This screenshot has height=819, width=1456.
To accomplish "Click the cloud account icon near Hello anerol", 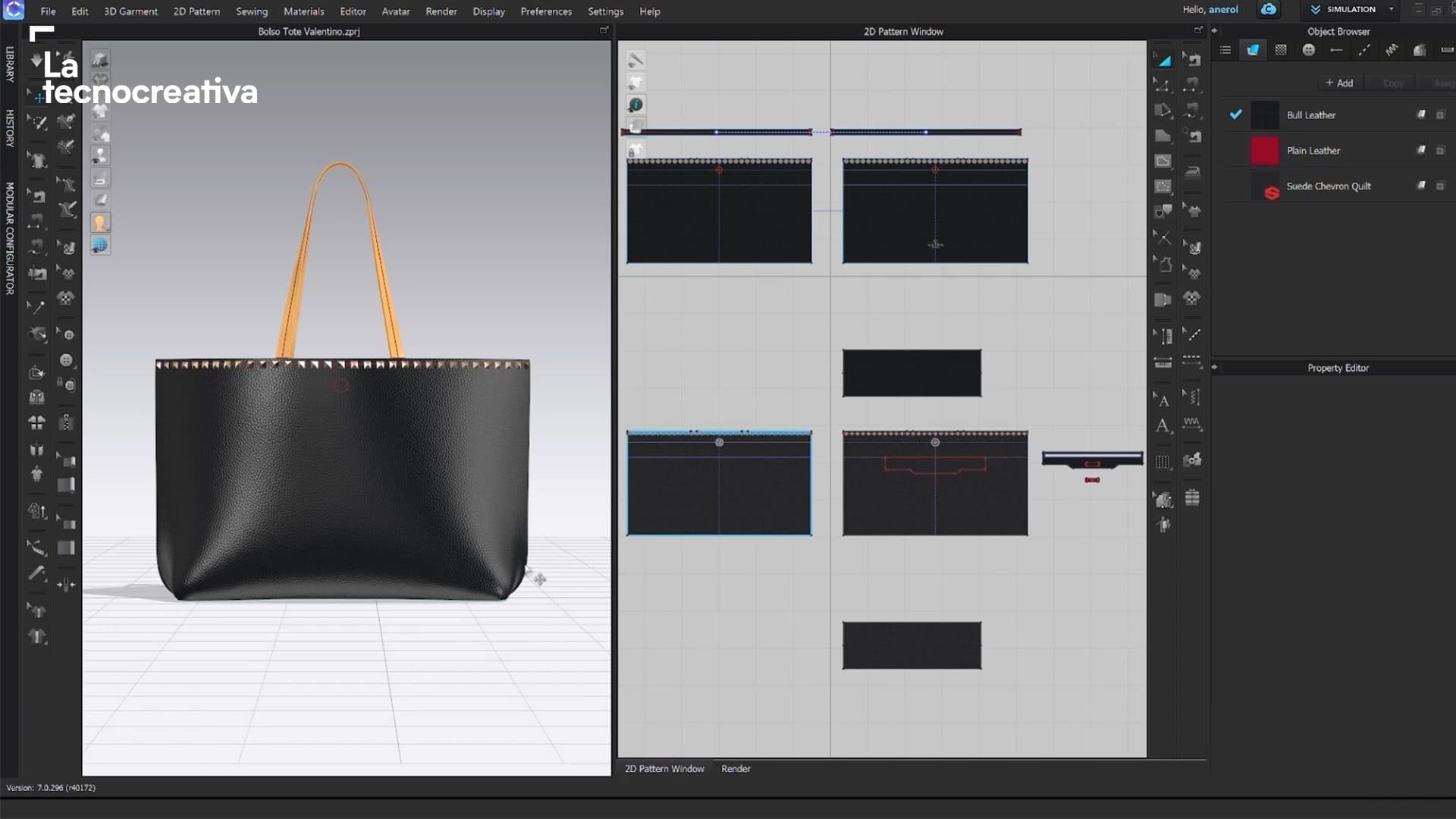I will tap(1267, 10).
